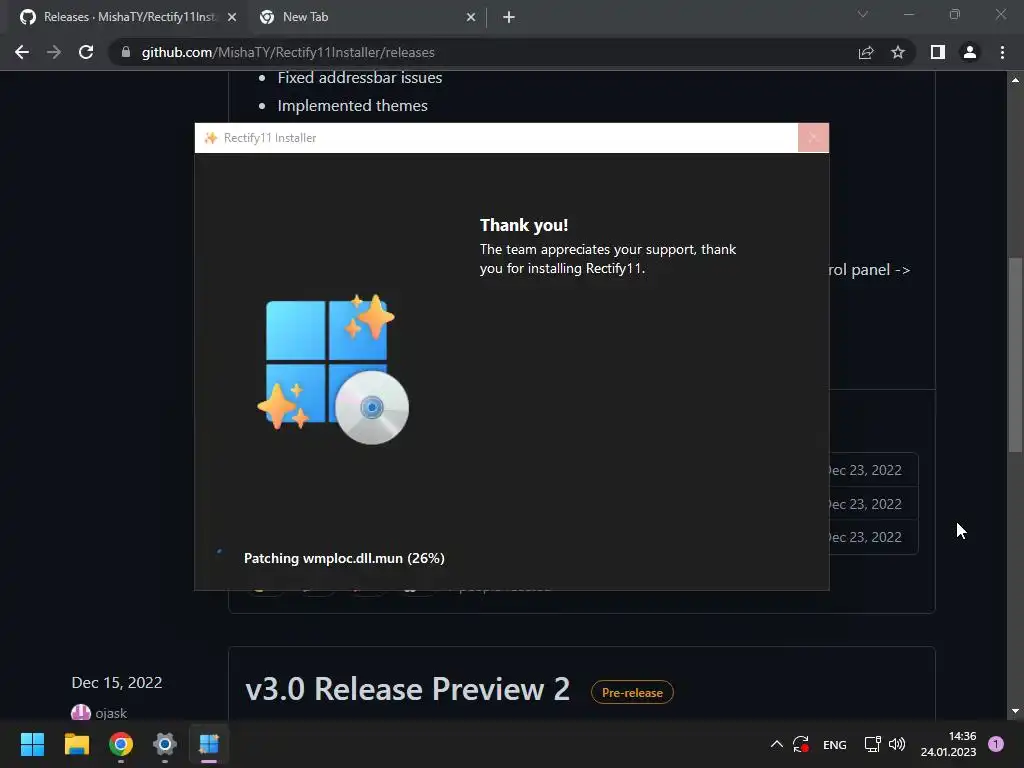
Task: Open Chrome tab search dropdown
Action: click(x=863, y=14)
